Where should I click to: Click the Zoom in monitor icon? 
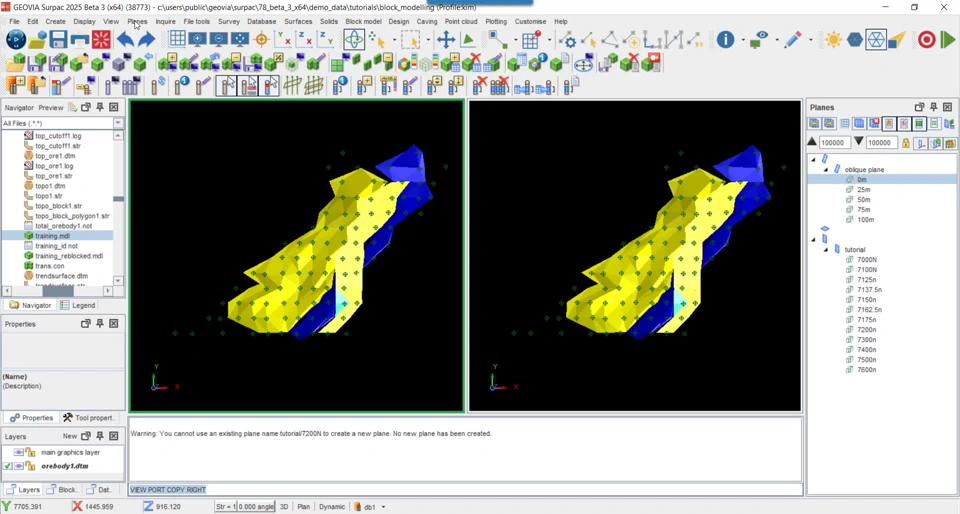[x=197, y=39]
